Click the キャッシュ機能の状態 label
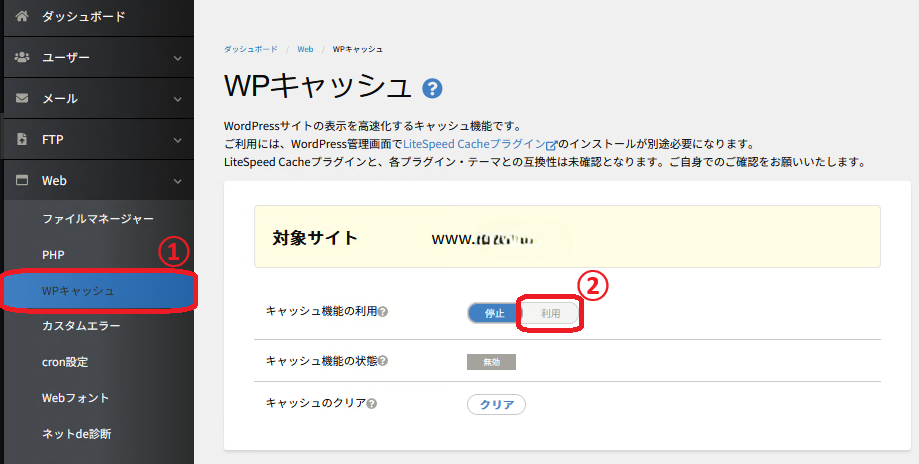The width and height of the screenshot is (919, 464). (321, 361)
